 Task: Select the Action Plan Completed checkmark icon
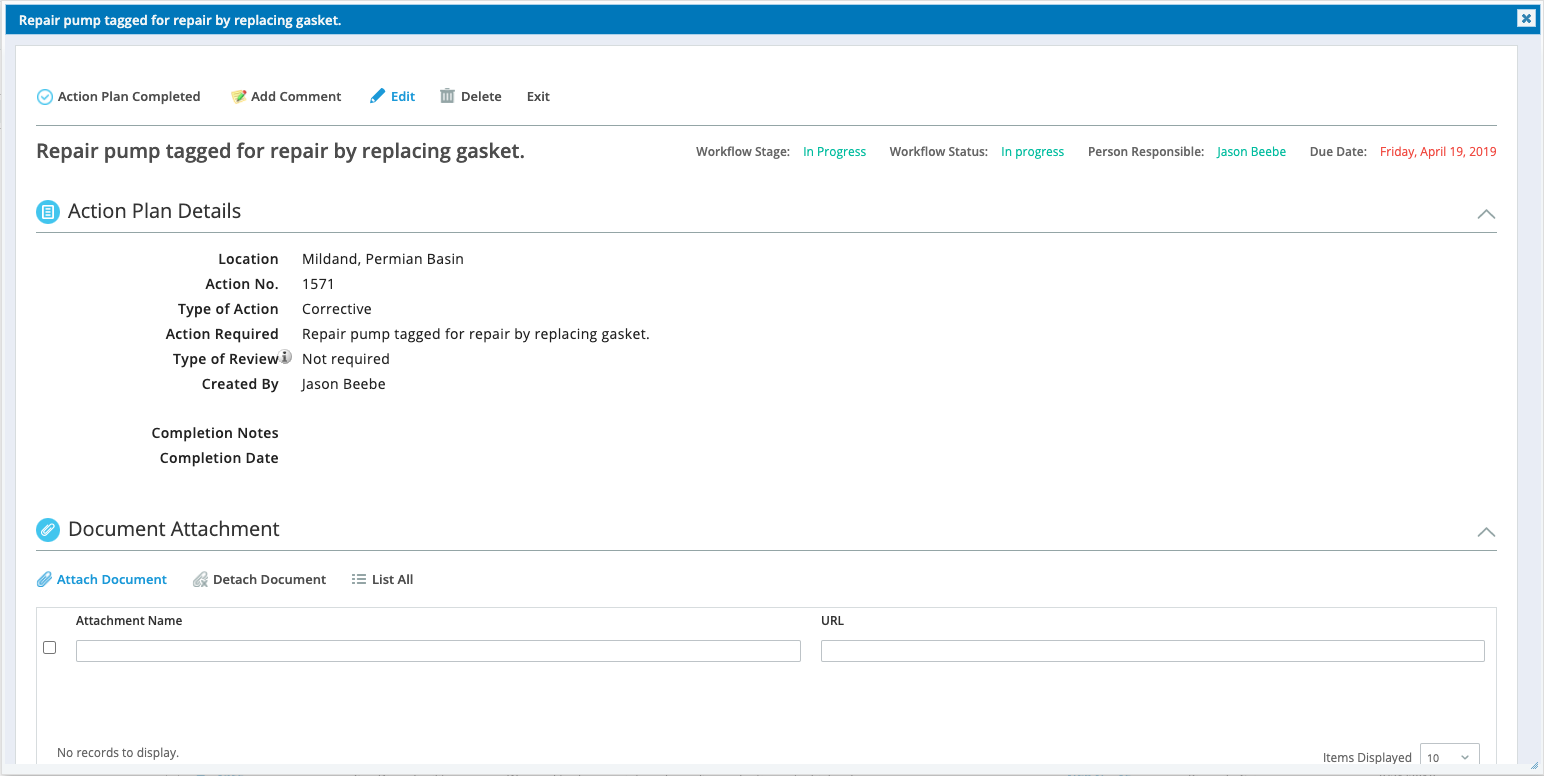click(44, 96)
